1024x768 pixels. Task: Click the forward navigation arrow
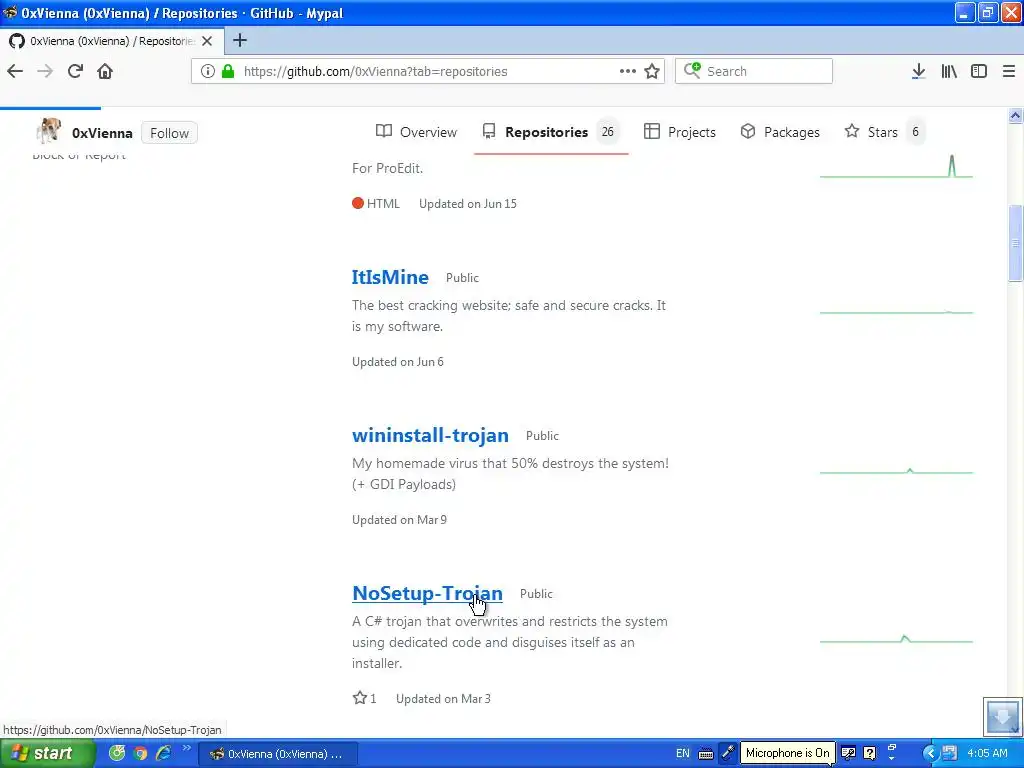tap(45, 71)
